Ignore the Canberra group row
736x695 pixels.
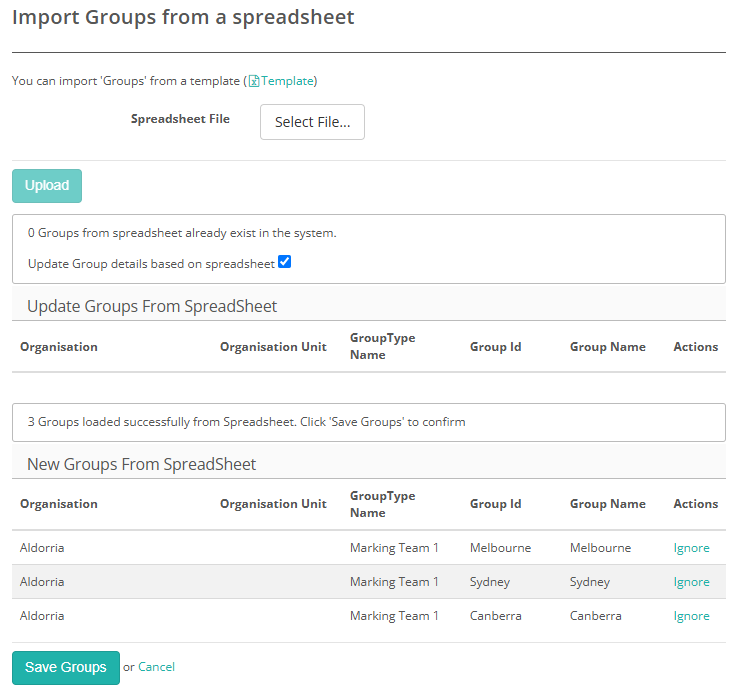691,616
